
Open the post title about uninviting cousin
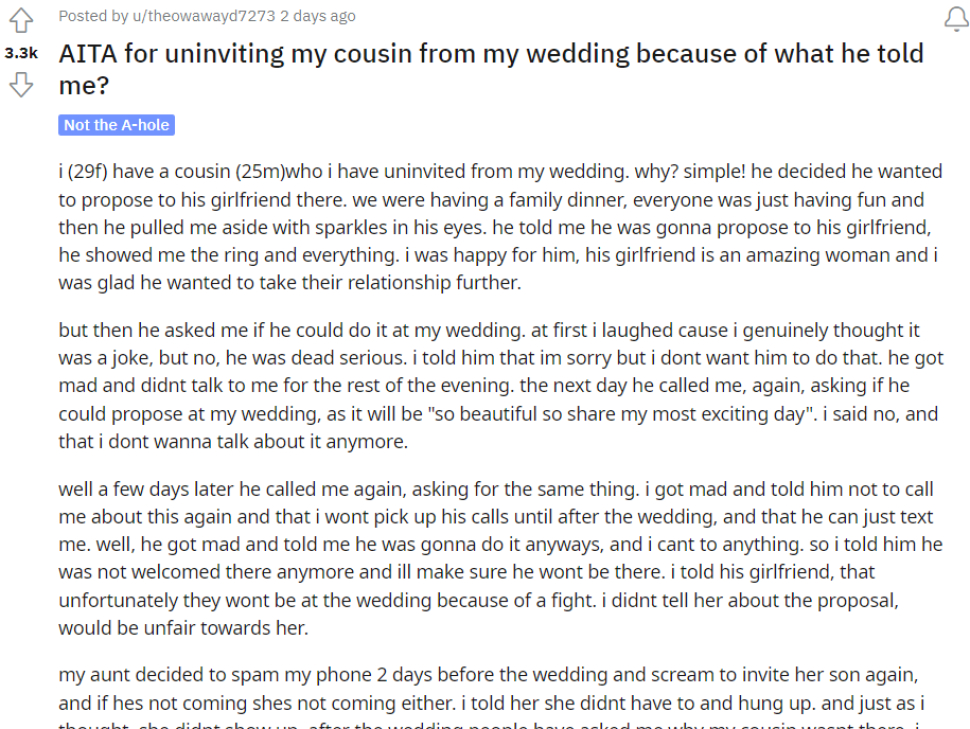(491, 69)
